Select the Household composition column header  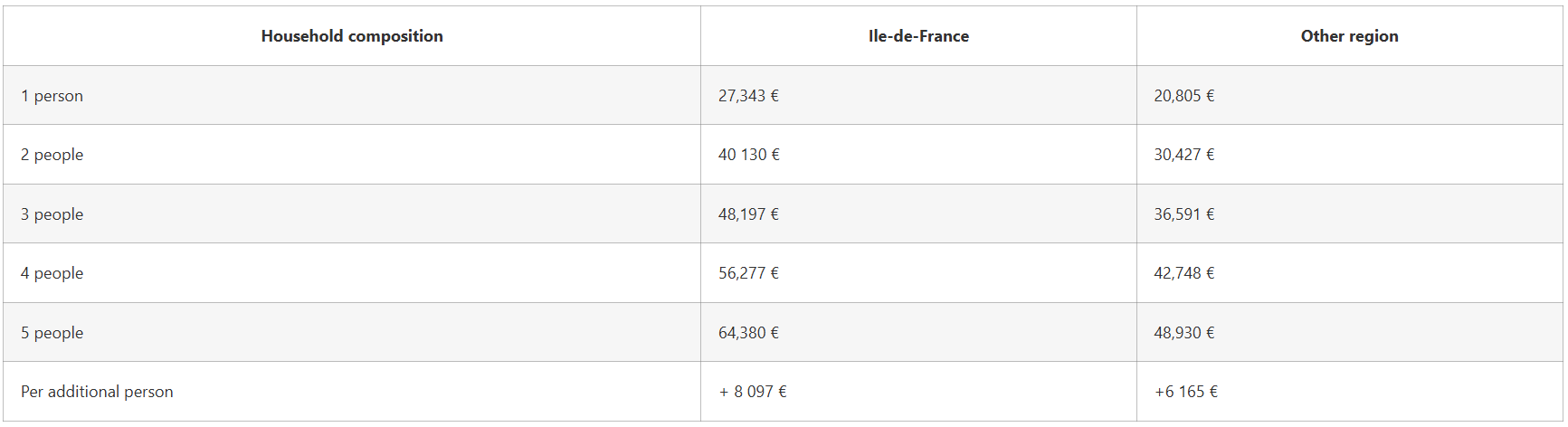click(352, 36)
